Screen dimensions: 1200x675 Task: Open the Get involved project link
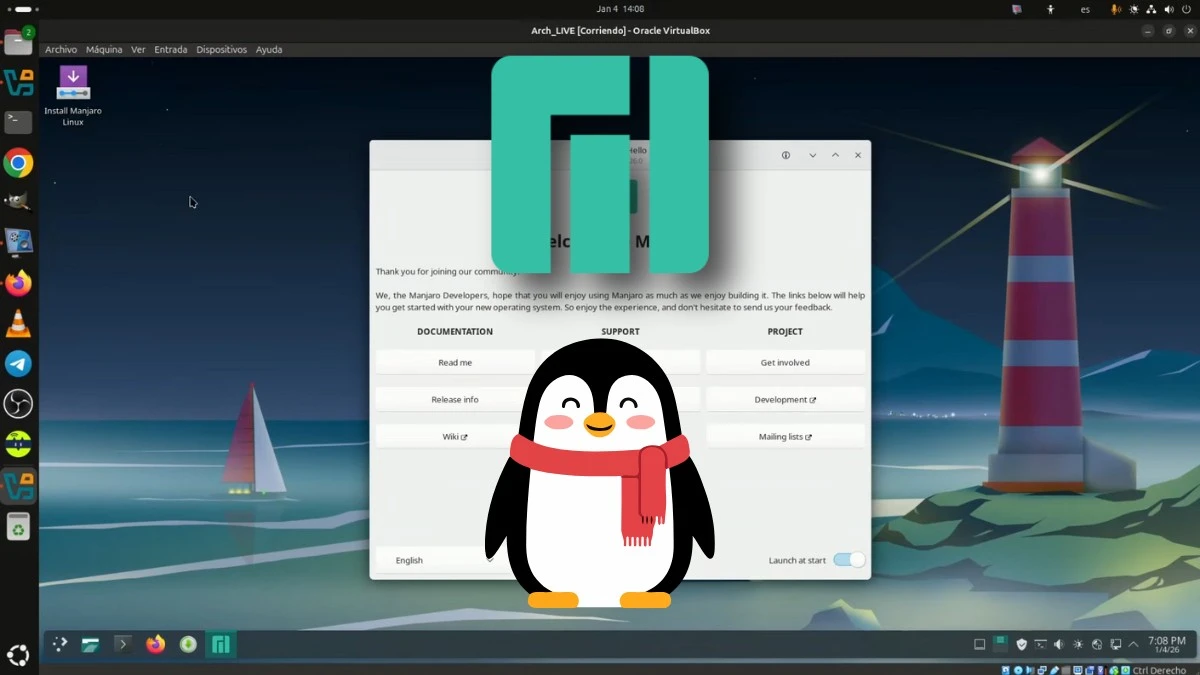tap(785, 362)
